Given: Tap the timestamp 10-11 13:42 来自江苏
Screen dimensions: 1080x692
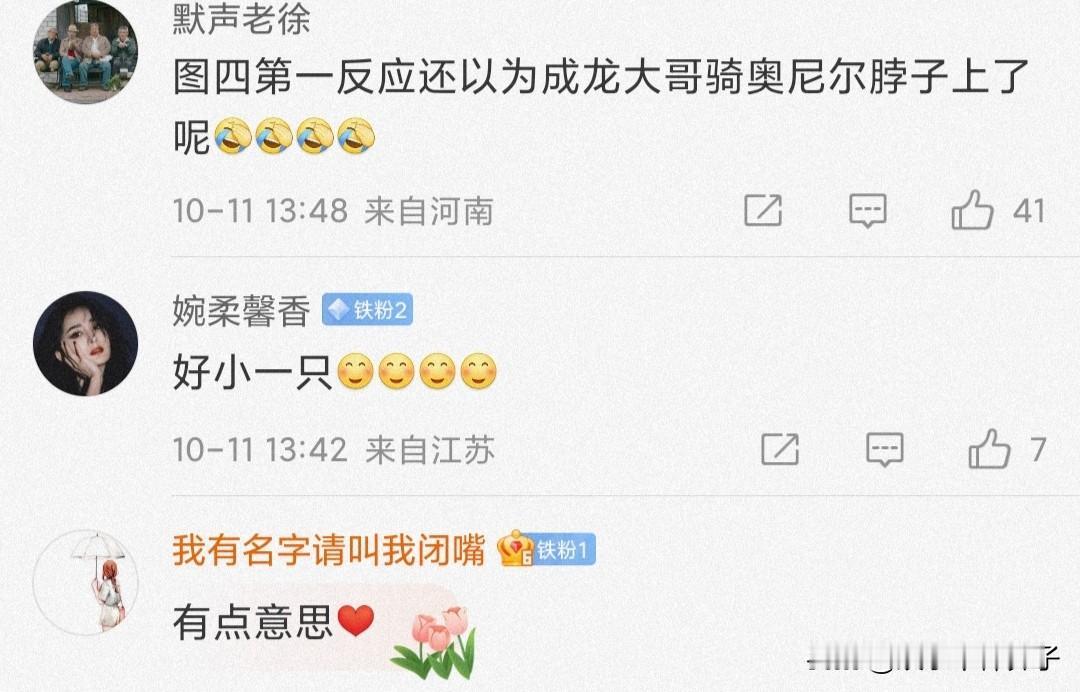Looking at the screenshot, I should (x=333, y=450).
